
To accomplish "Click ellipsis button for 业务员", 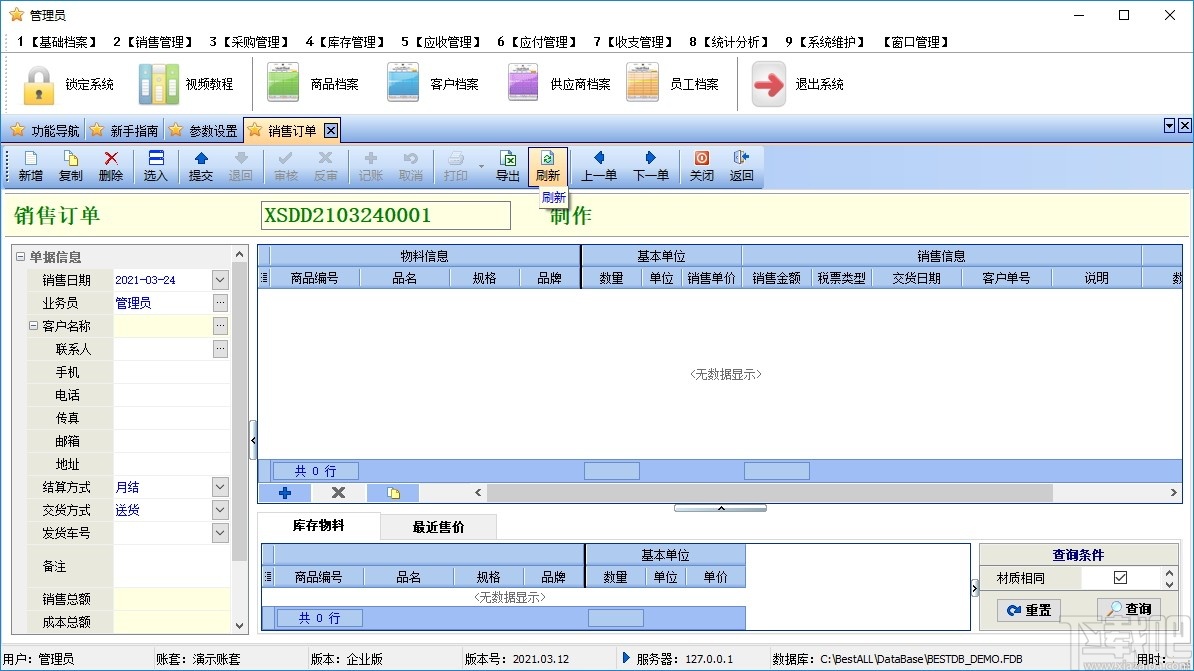I will (220, 302).
